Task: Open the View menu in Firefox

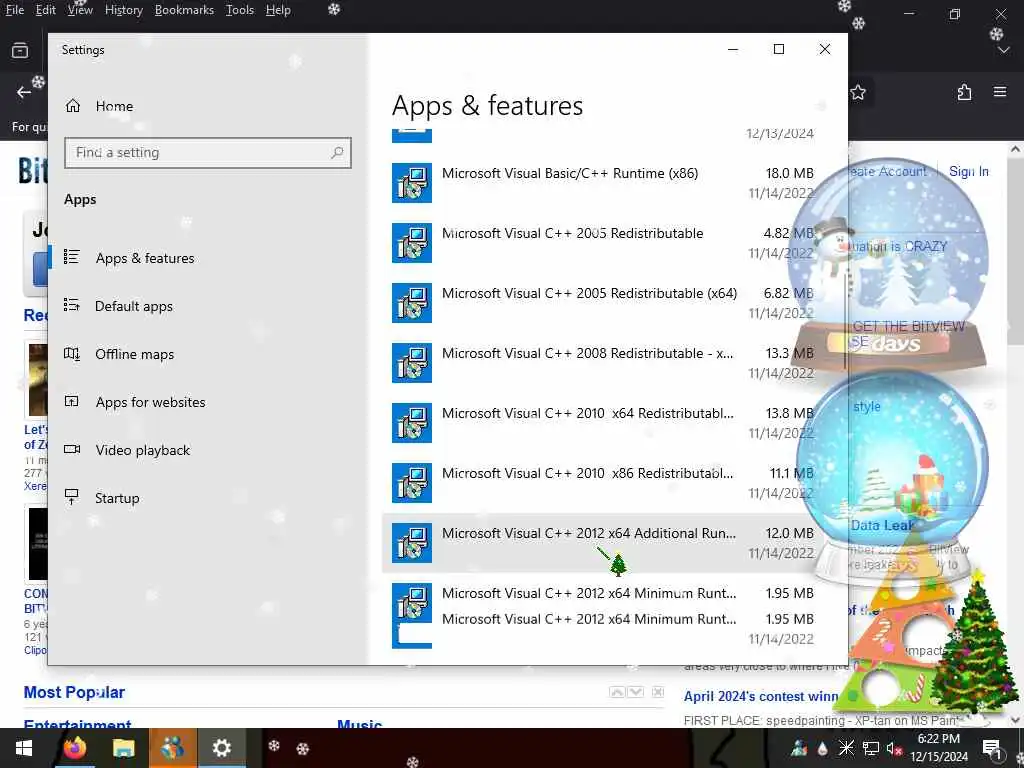Action: coord(80,10)
